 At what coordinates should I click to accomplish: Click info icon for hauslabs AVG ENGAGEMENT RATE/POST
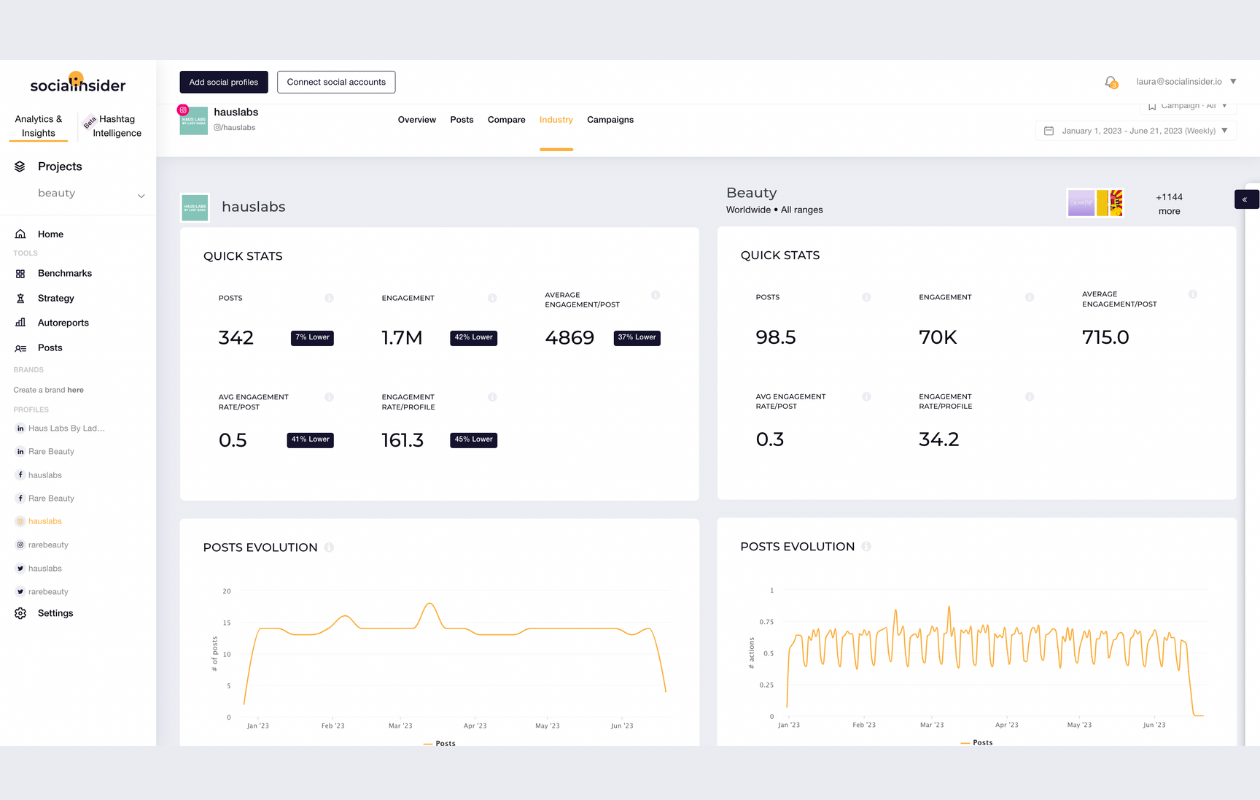pyautogui.click(x=329, y=397)
